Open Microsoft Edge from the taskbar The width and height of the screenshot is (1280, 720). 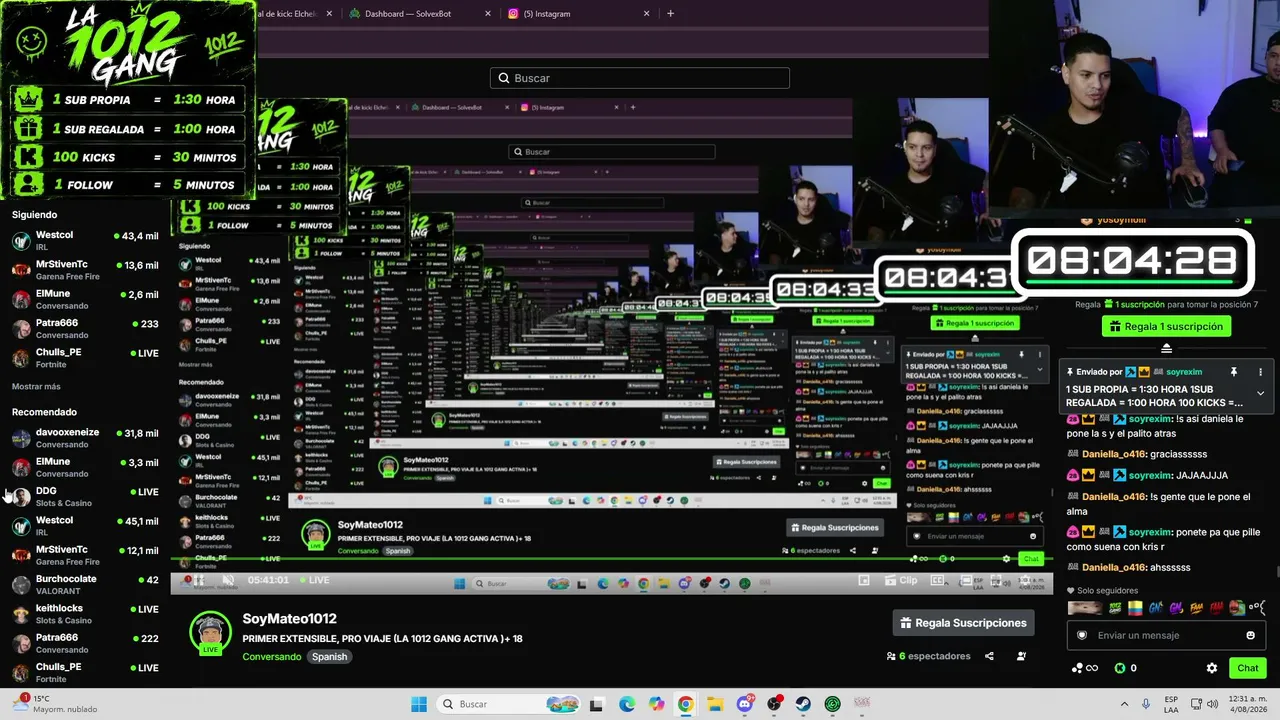click(626, 704)
